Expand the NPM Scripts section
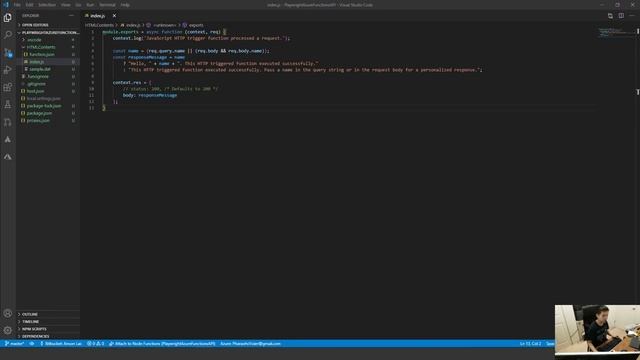Image resolution: width=640 pixels, height=360 pixels. coord(48,329)
